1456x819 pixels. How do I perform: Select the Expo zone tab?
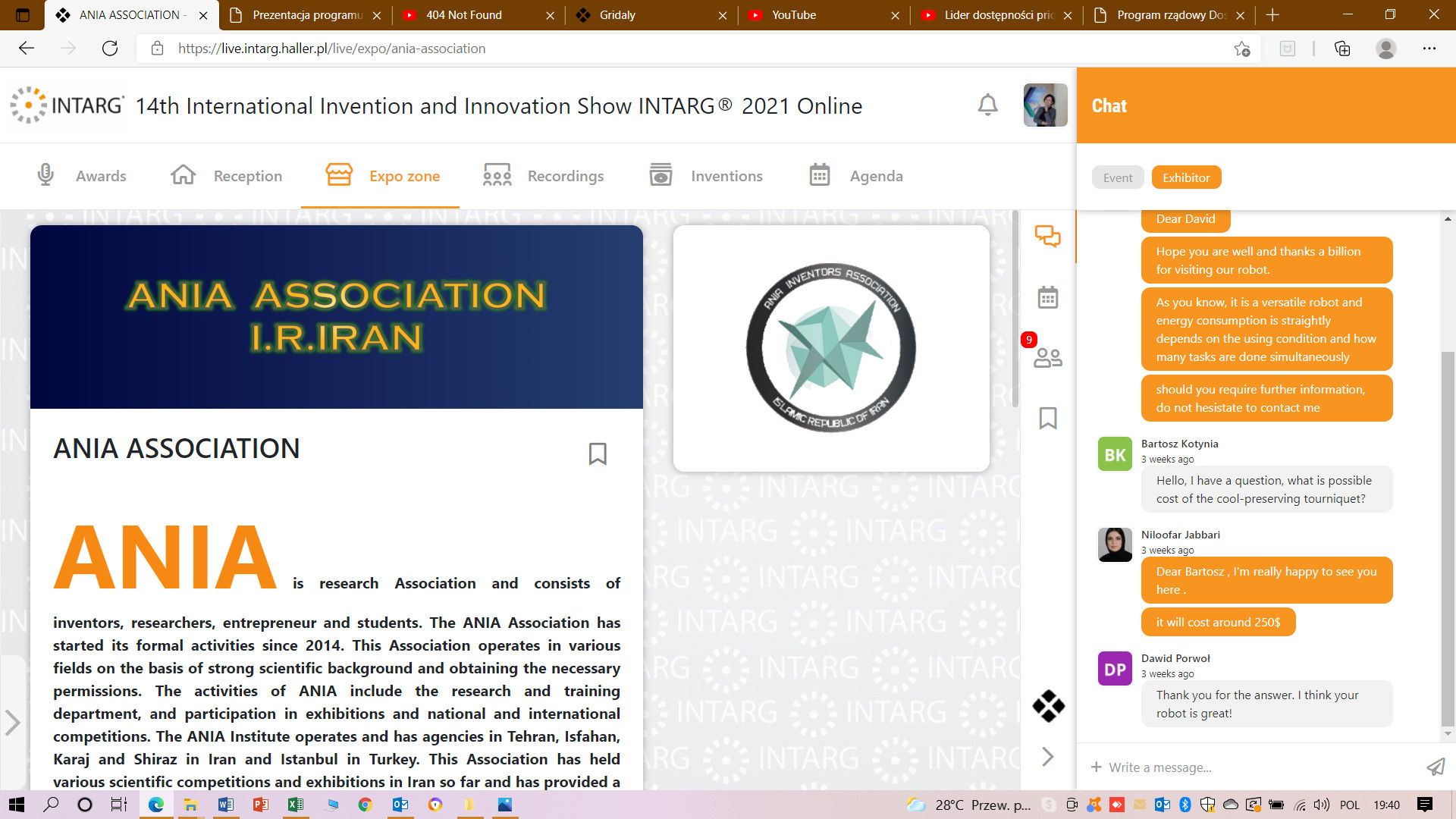point(382,176)
